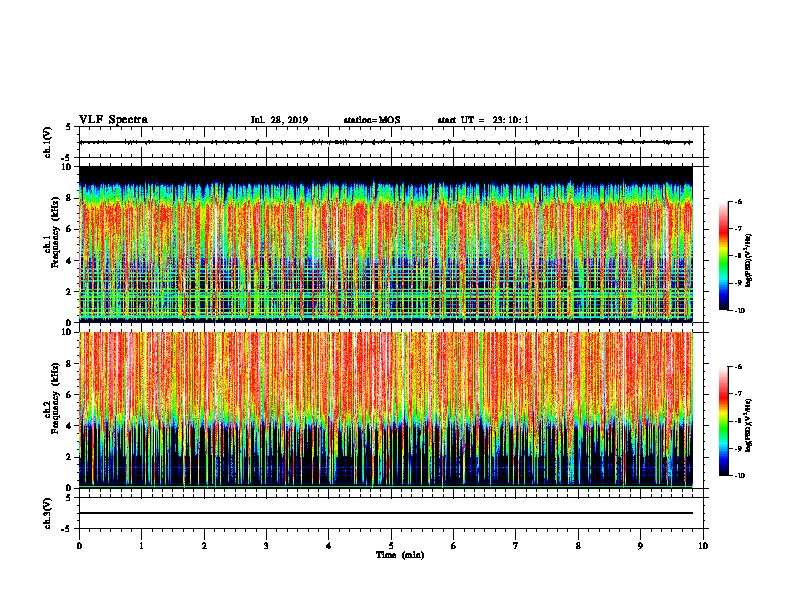Click time-axis tick label "7"
Image resolution: width=792 pixels, height=612 pixels.
[x=516, y=546]
